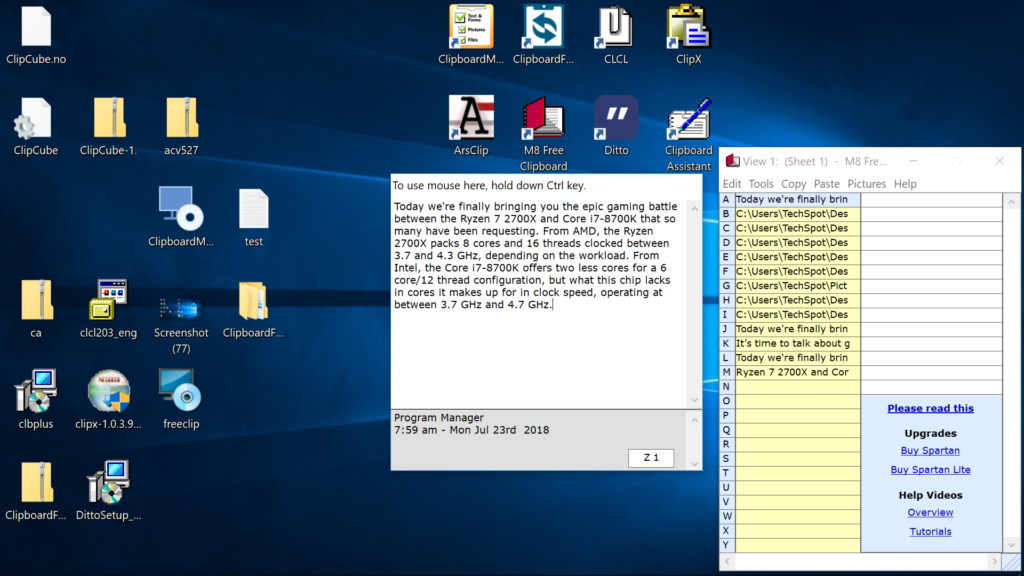This screenshot has height=576, width=1024.
Task: Launch M8 Free Clipboard
Action: pyautogui.click(x=543, y=120)
